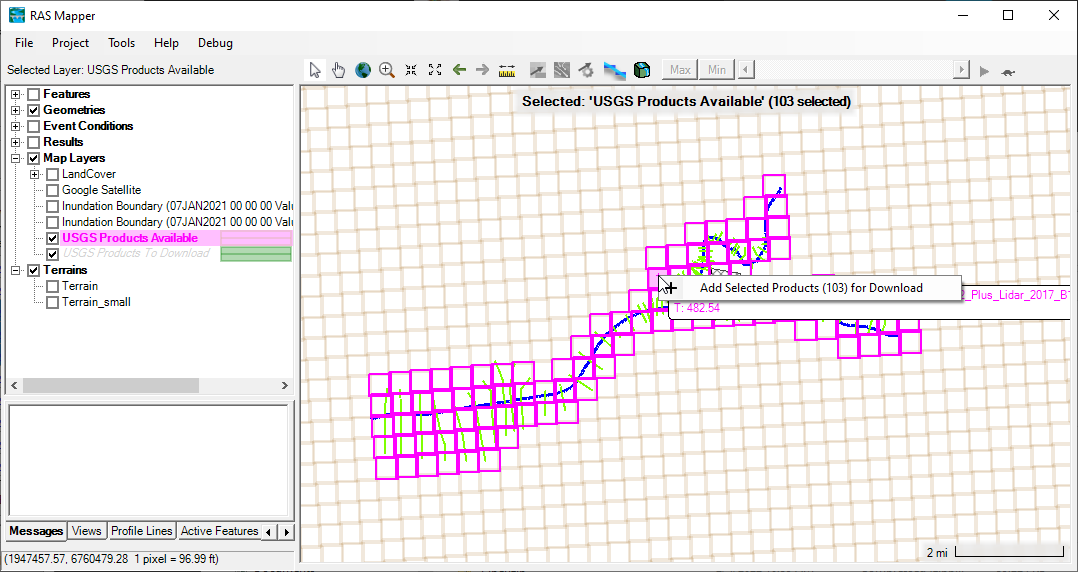The image size is (1078, 572).
Task: Open the ruler measure tool
Action: point(506,70)
